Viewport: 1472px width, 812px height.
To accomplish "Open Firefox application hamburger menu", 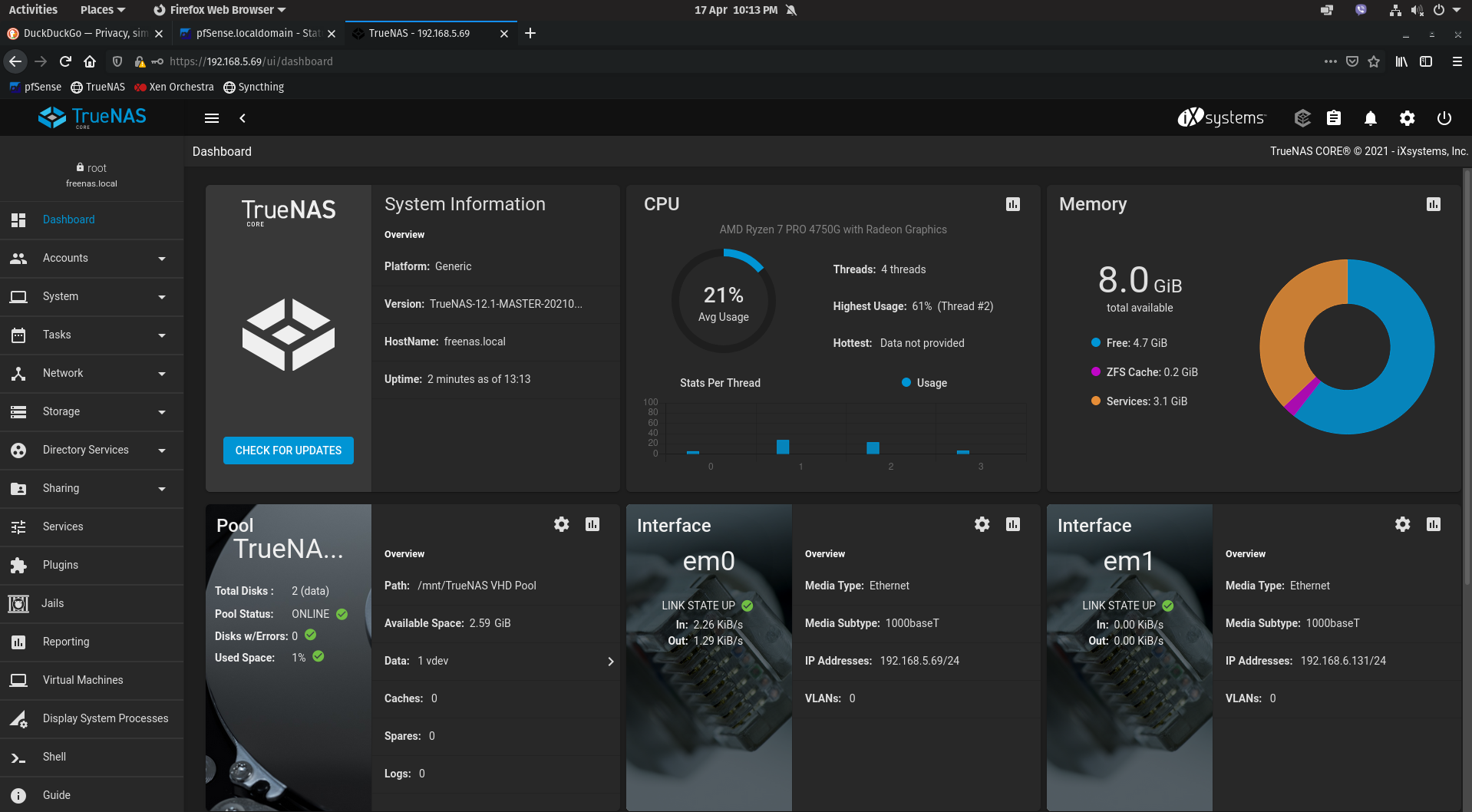I will (1457, 61).
